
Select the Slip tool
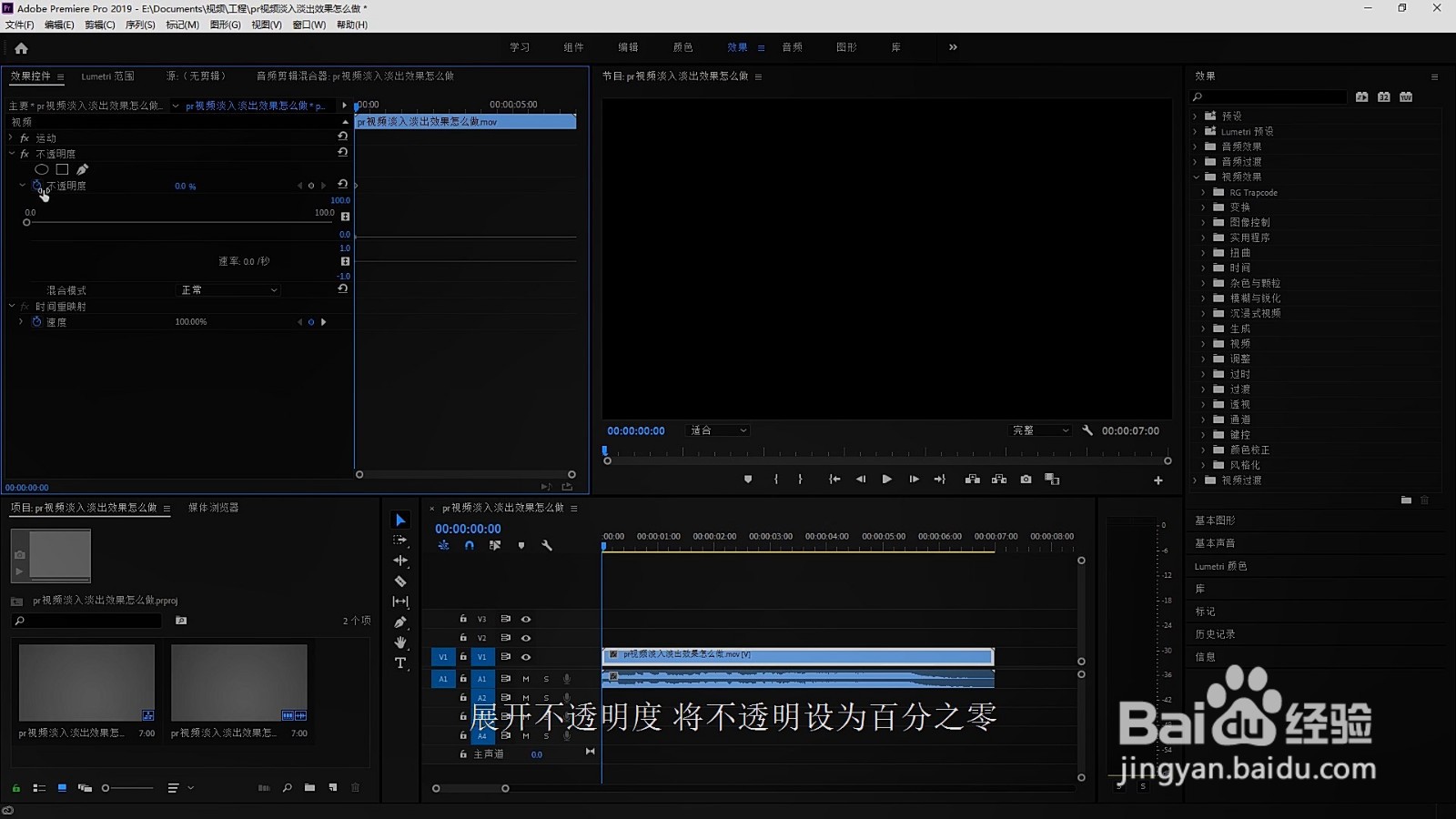point(400,602)
